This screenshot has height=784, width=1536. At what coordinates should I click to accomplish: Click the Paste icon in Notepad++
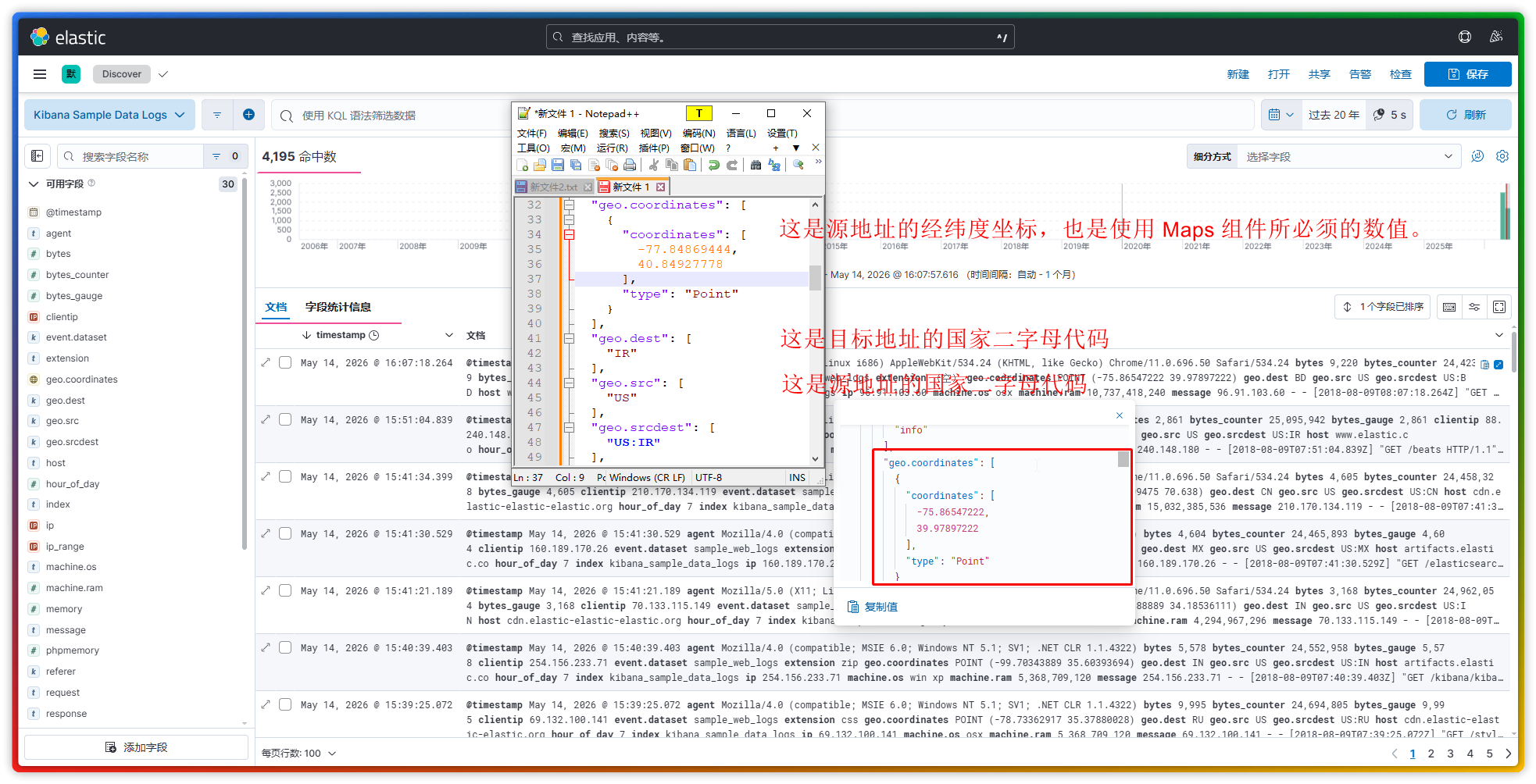click(x=690, y=165)
